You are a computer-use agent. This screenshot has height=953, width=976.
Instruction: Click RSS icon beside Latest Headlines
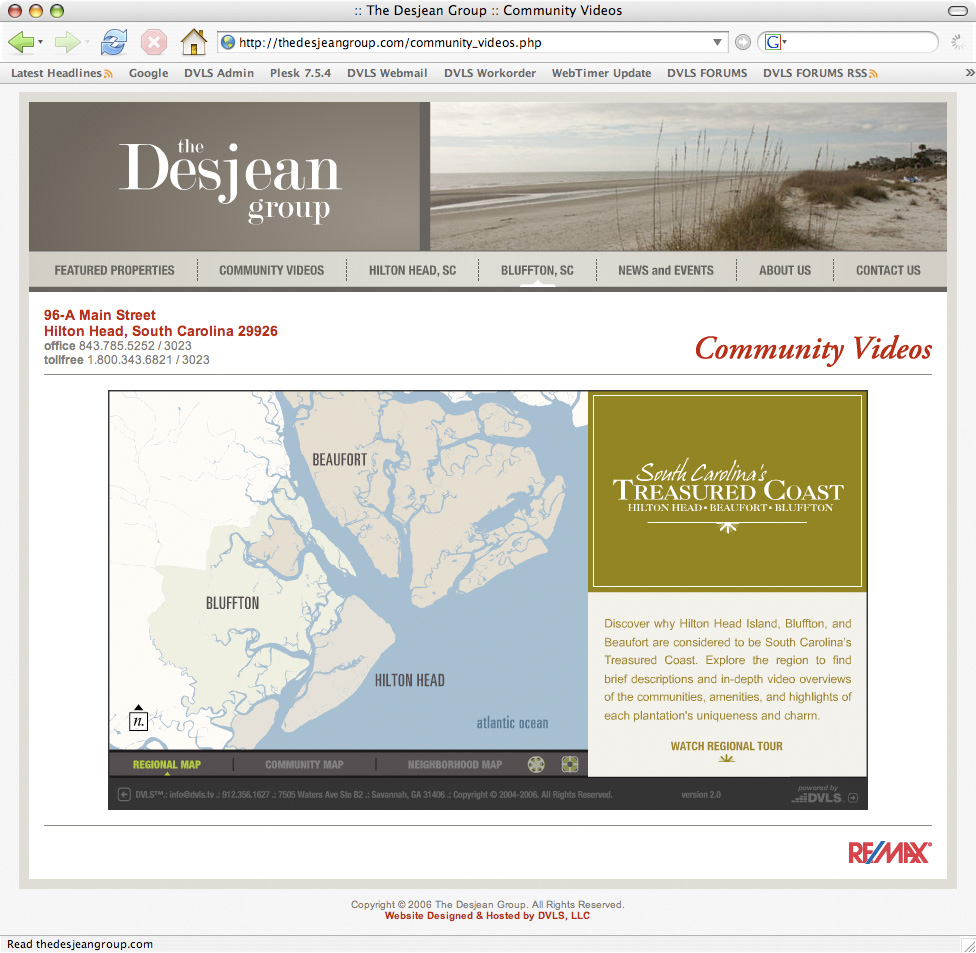point(108,73)
